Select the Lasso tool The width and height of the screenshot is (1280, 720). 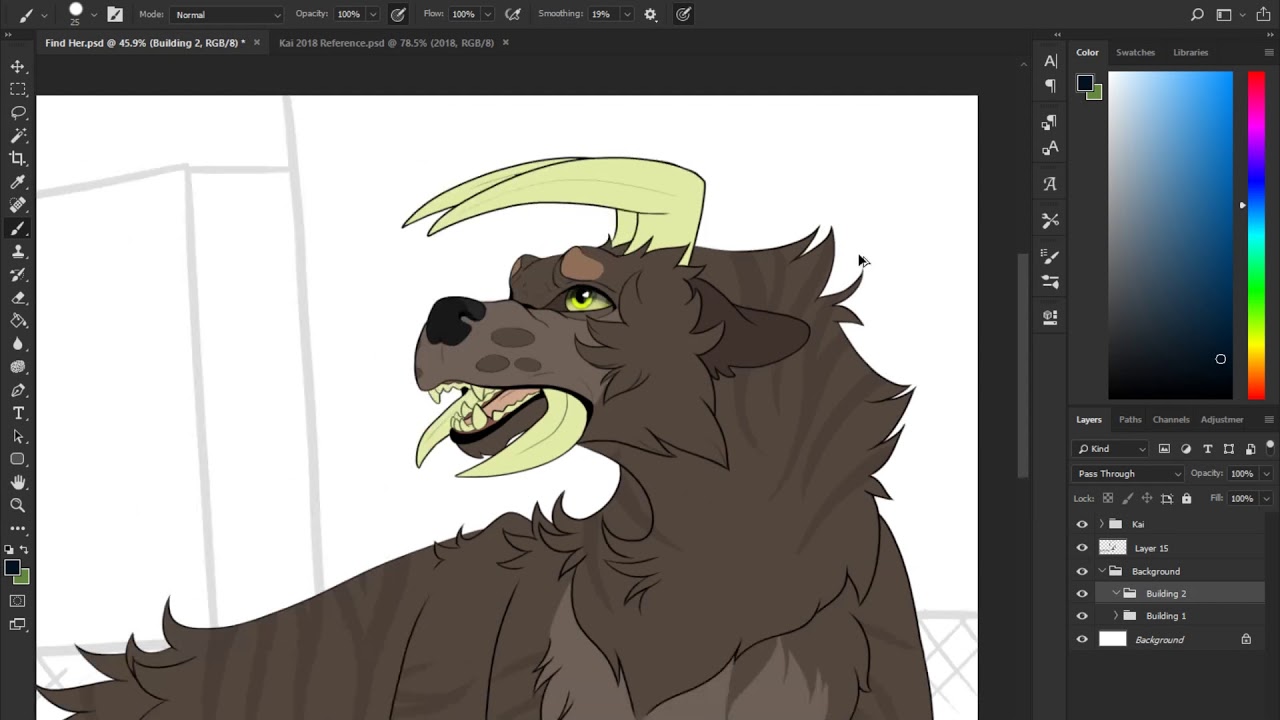(18, 112)
